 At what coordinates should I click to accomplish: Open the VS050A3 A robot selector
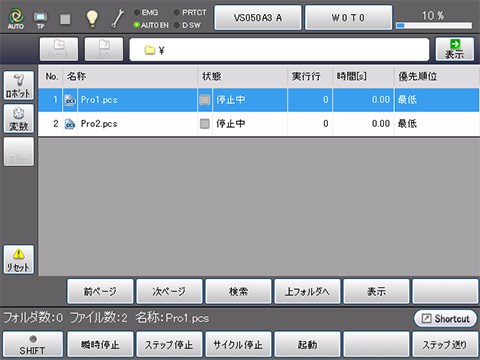[x=258, y=18]
